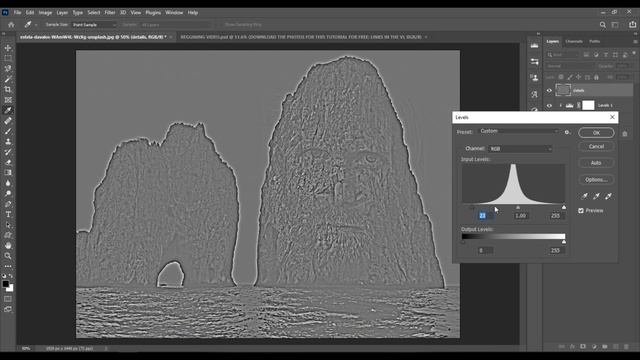Click the black point eyedropper in Levels
This screenshot has height=360, width=640.
584,196
